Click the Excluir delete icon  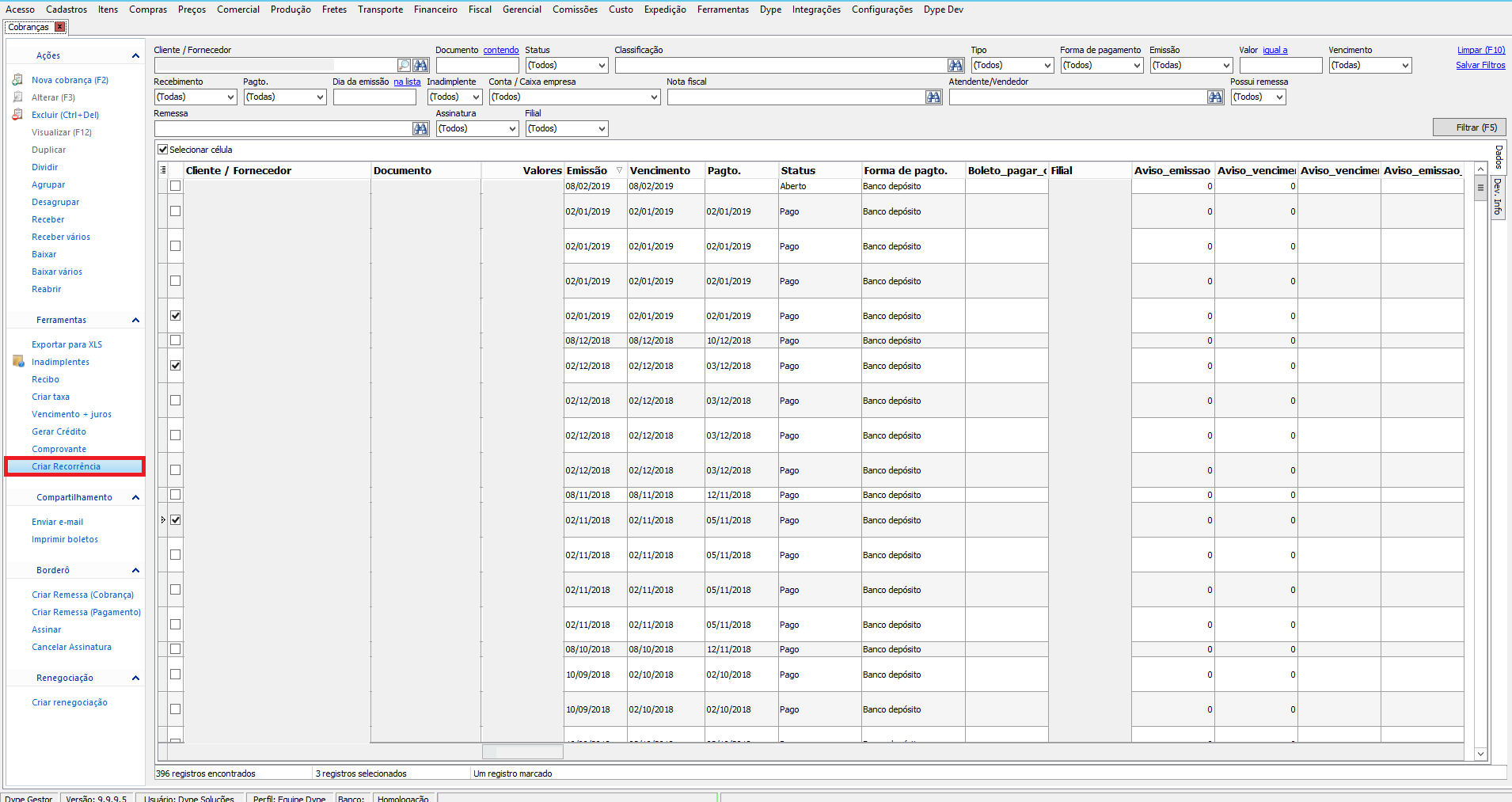(17, 115)
